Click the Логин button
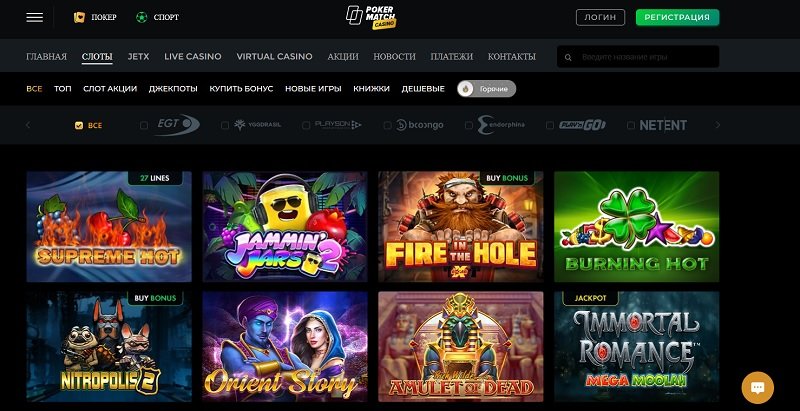800x411 pixels. tap(600, 17)
